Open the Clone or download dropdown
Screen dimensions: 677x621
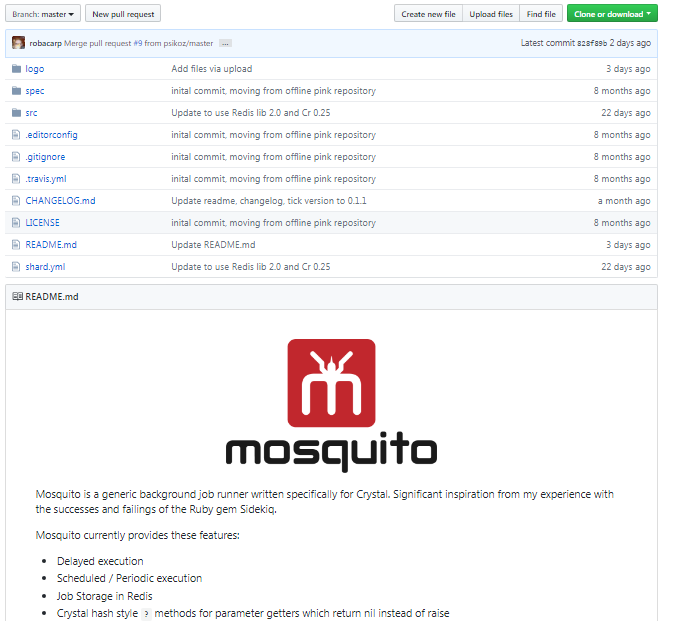click(x=612, y=14)
